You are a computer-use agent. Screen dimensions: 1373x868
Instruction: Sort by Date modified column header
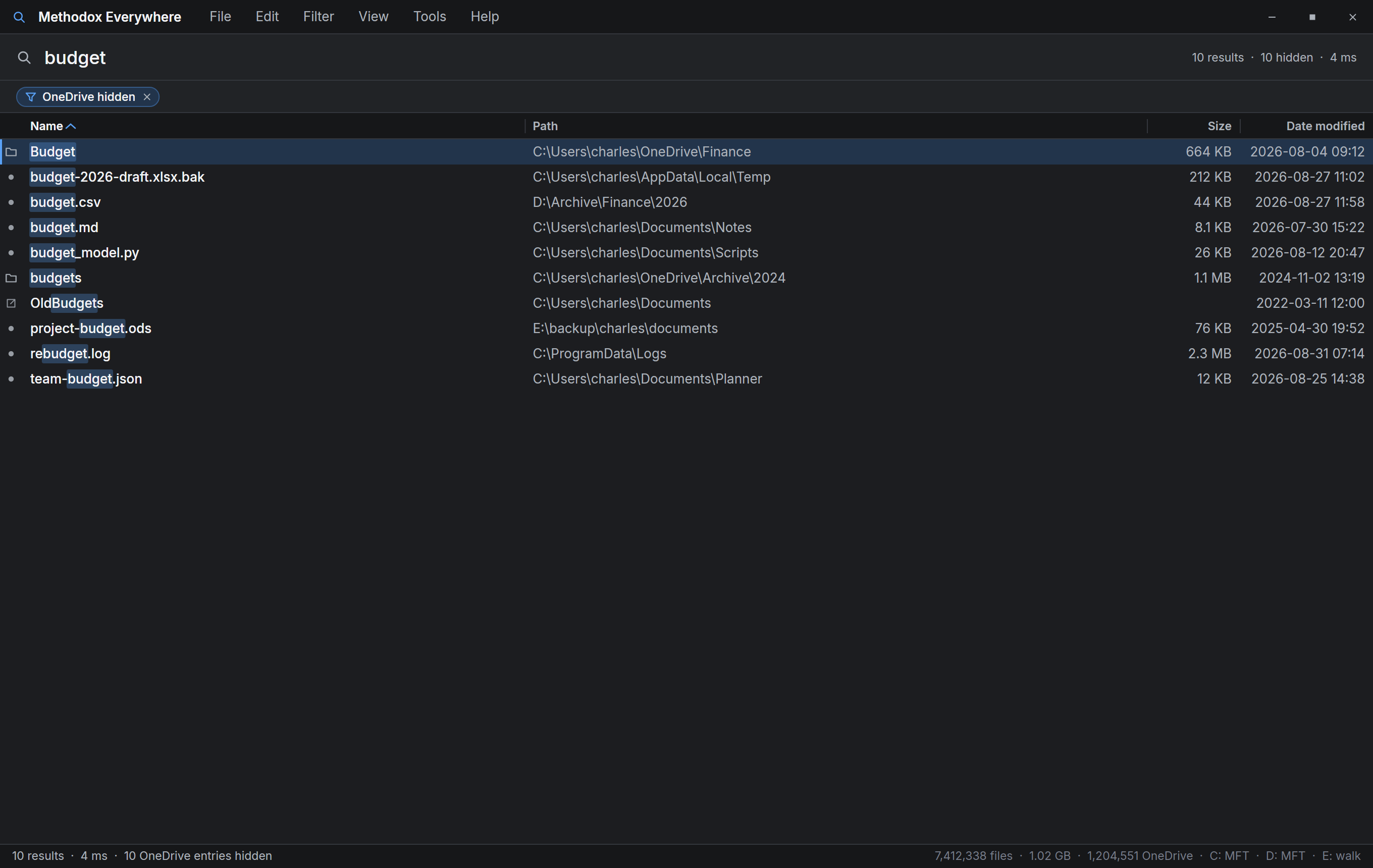click(x=1325, y=126)
